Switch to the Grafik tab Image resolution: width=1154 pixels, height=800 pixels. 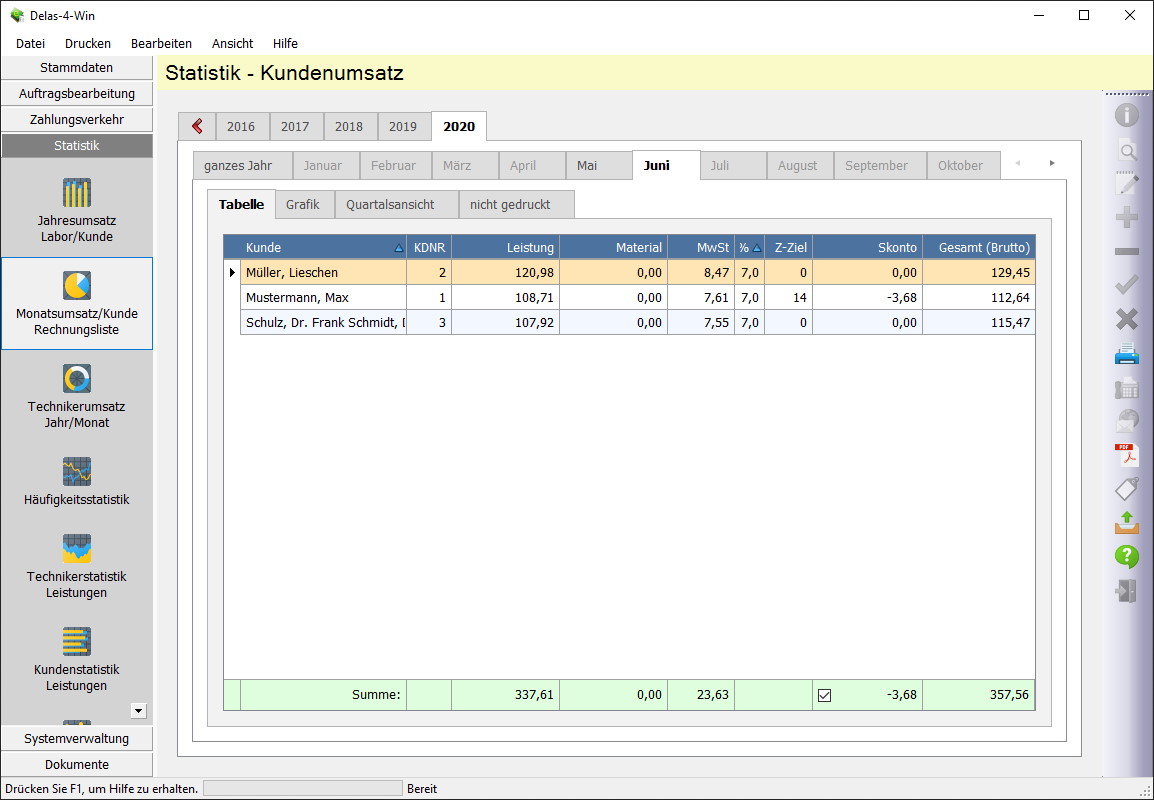pyautogui.click(x=303, y=204)
